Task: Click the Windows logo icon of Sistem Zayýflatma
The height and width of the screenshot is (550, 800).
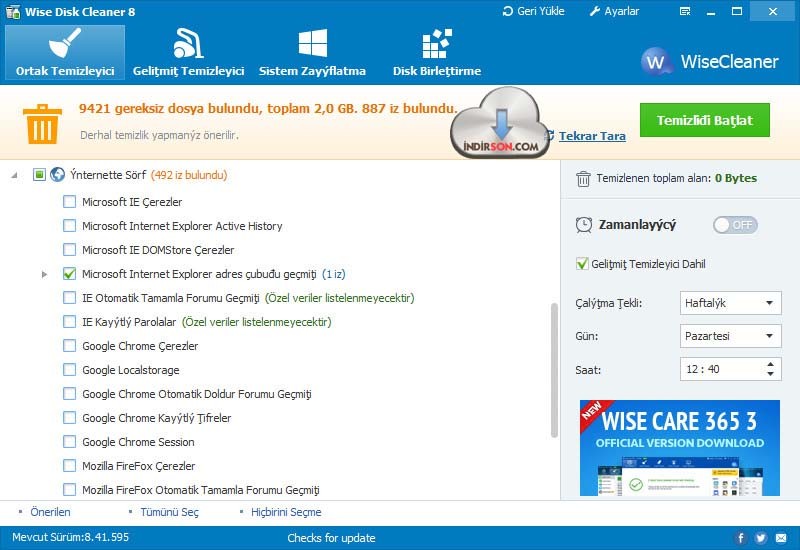Action: (x=312, y=43)
